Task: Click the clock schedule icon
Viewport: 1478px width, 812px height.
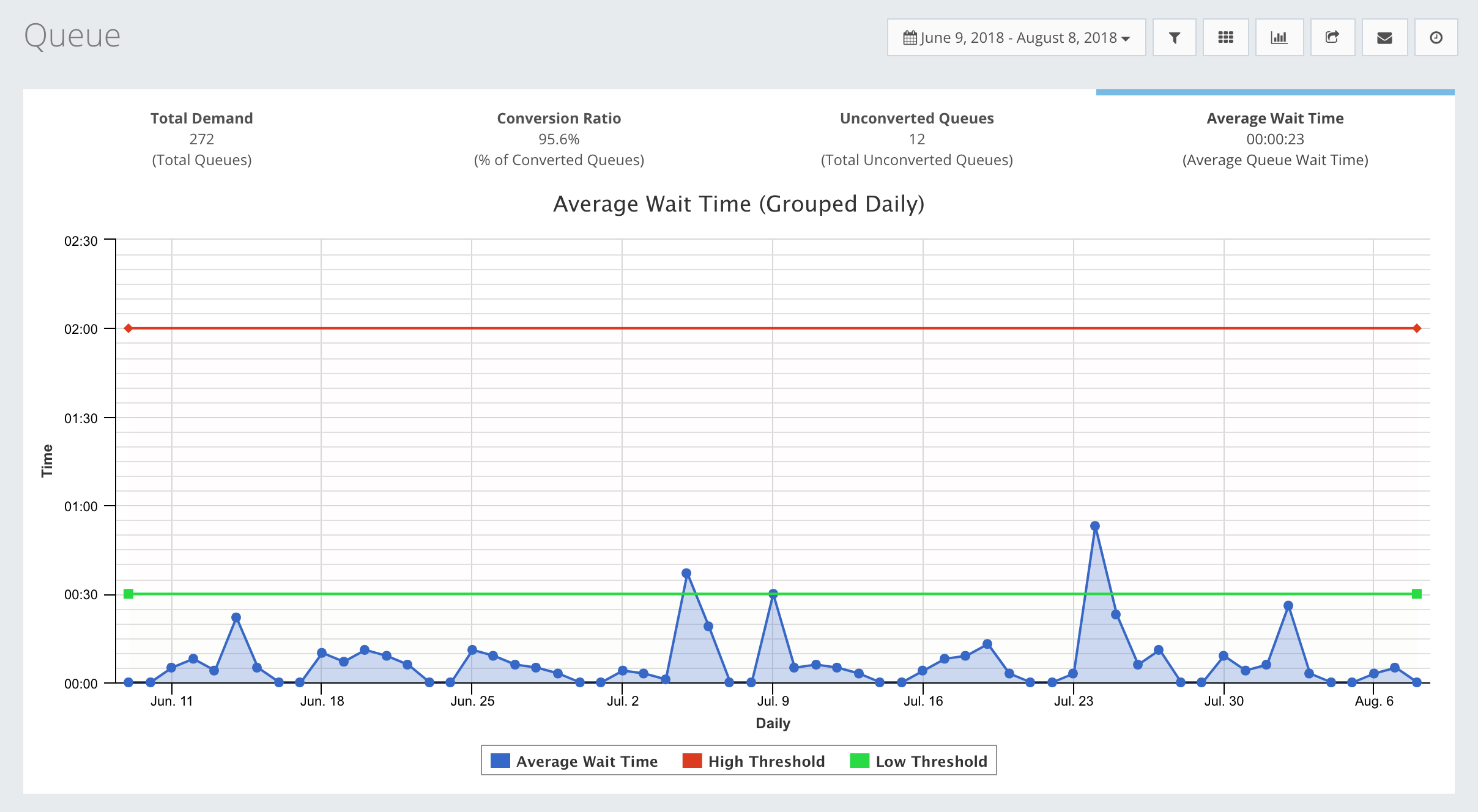Action: point(1436,38)
